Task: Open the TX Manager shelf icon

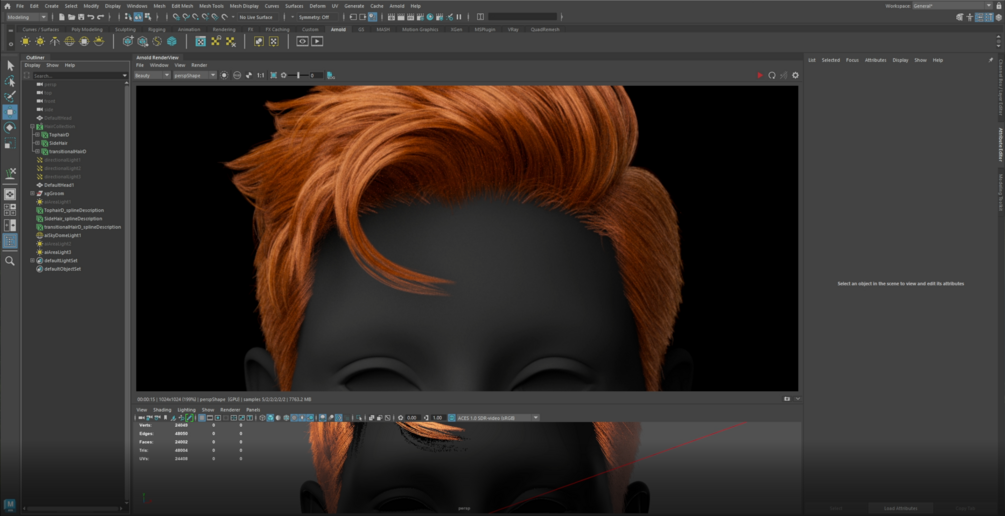Action: point(201,41)
